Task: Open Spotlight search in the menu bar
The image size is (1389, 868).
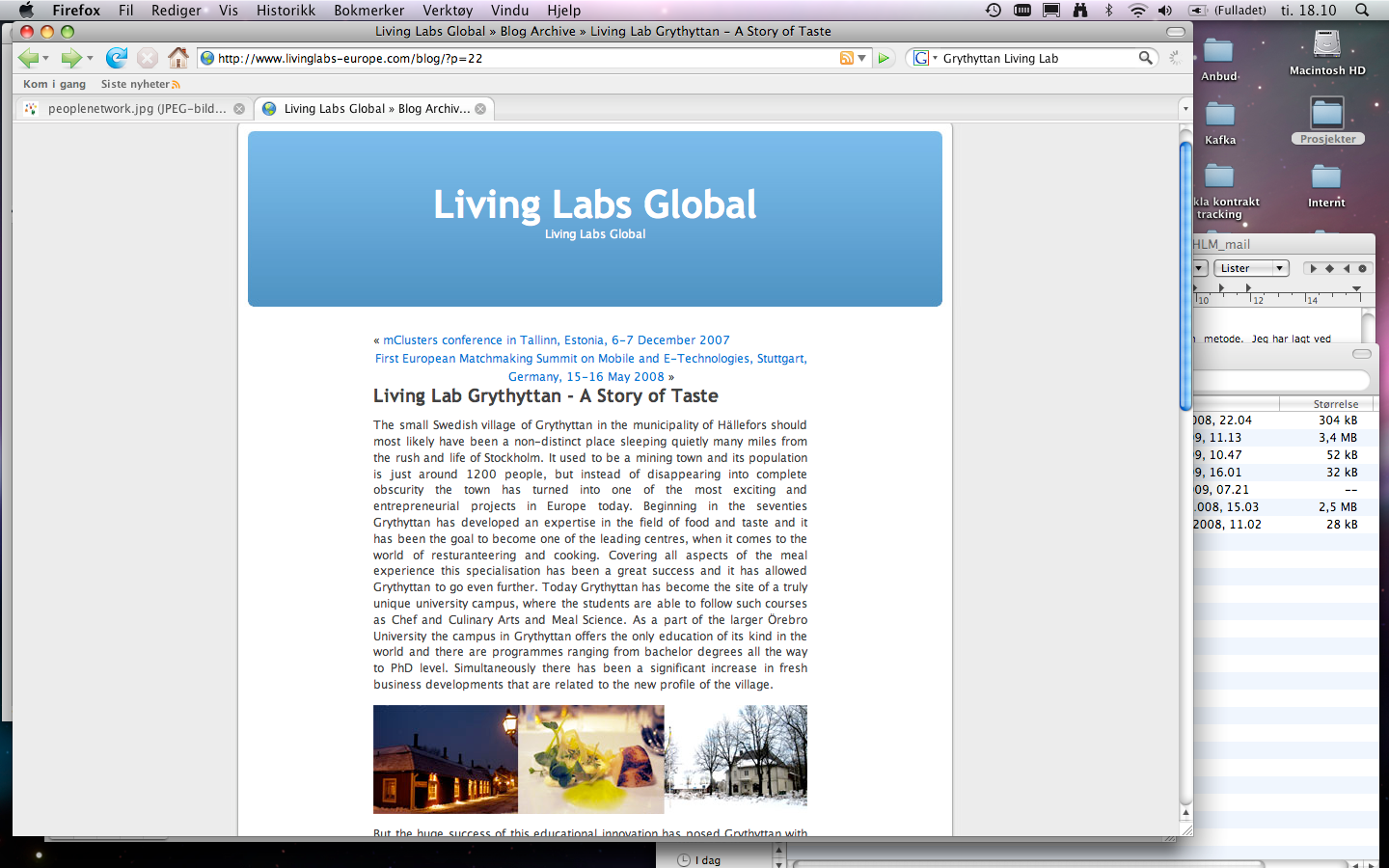Action: tap(1362, 10)
